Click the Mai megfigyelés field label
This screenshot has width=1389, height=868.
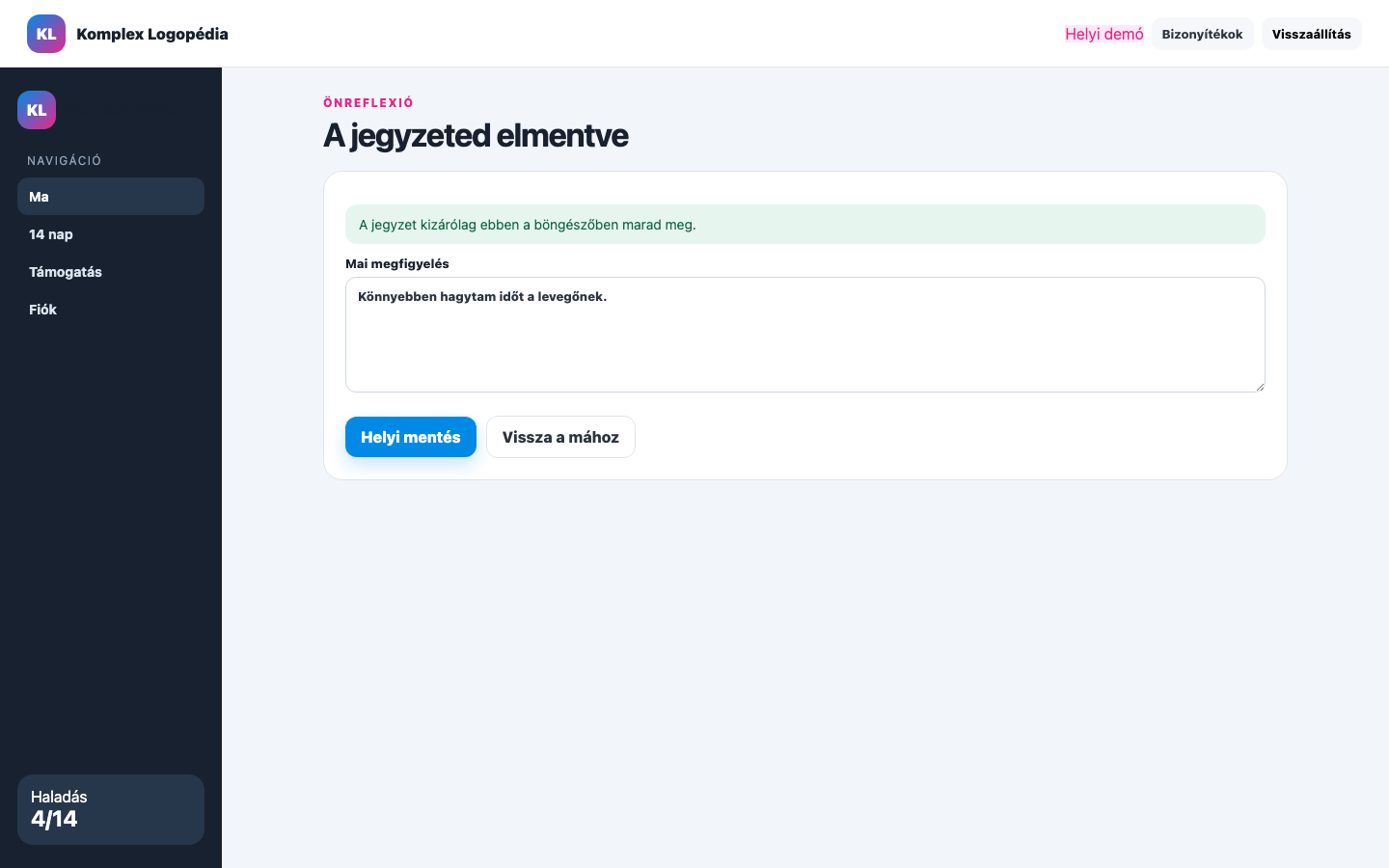click(x=397, y=263)
